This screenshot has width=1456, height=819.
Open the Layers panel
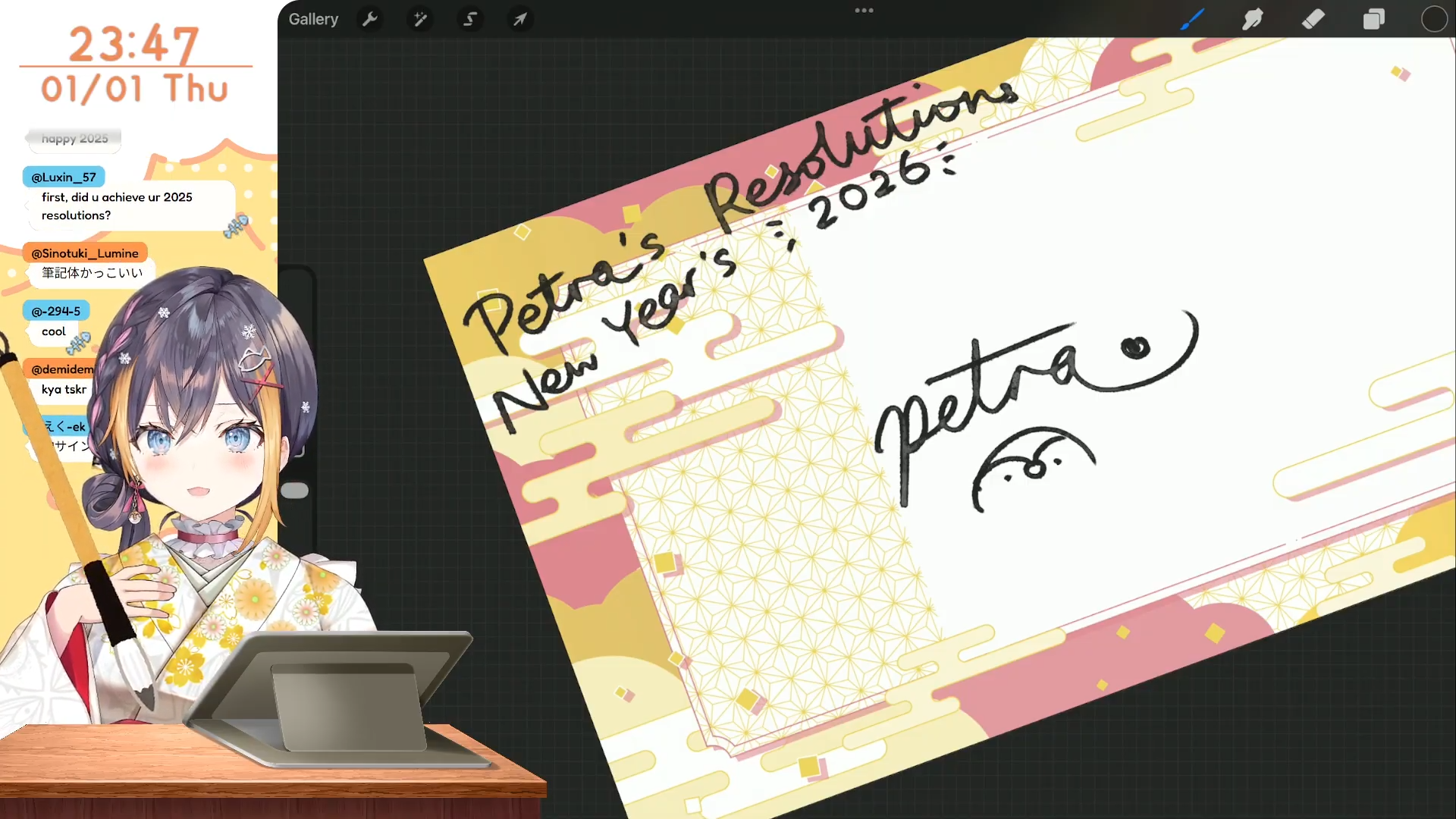click(x=1373, y=20)
